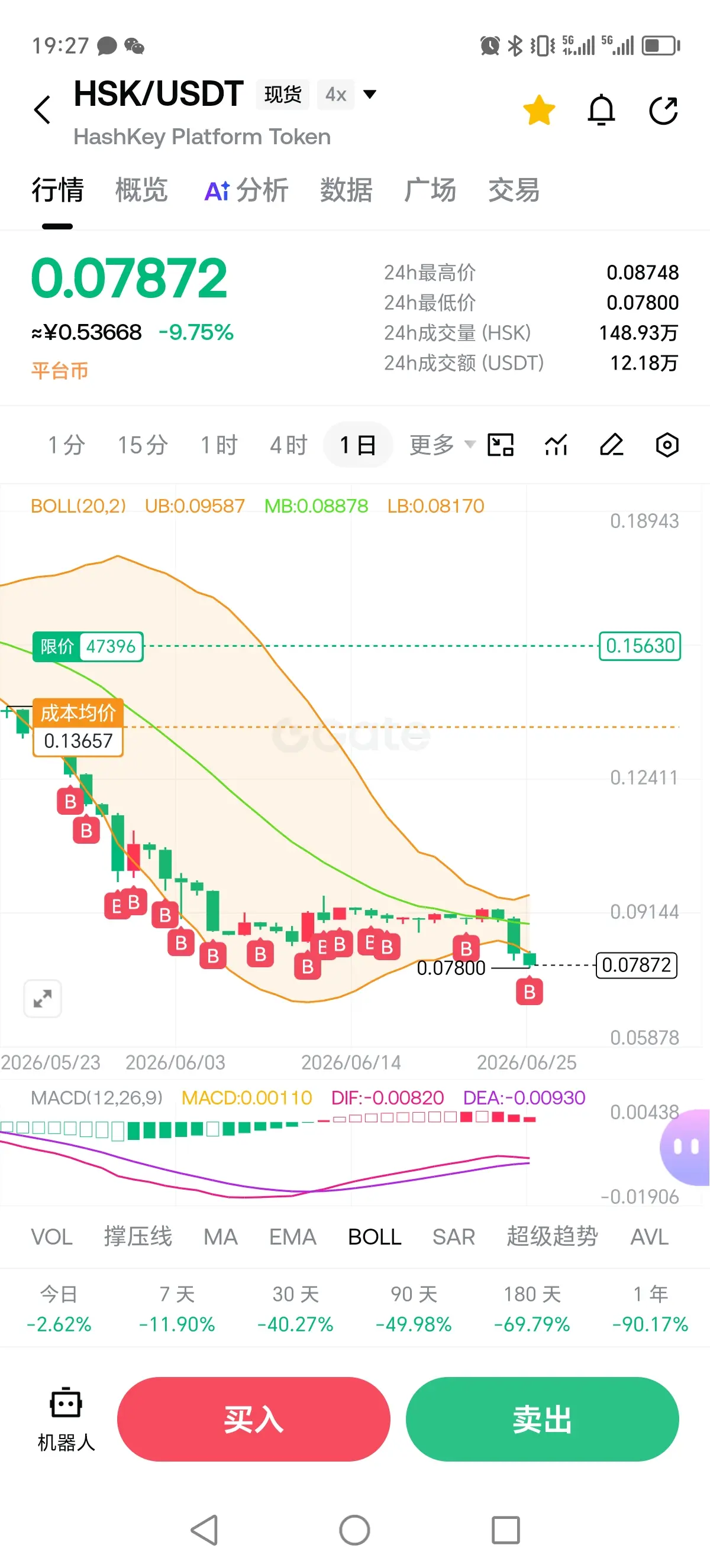Viewport: 710px width, 1568px height.
Task: Tap 7天 -11.90% change
Action: pyautogui.click(x=177, y=1308)
